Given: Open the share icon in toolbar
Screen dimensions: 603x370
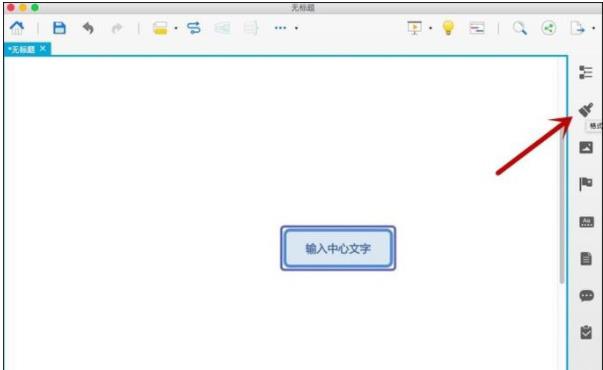Looking at the screenshot, I should click(548, 28).
